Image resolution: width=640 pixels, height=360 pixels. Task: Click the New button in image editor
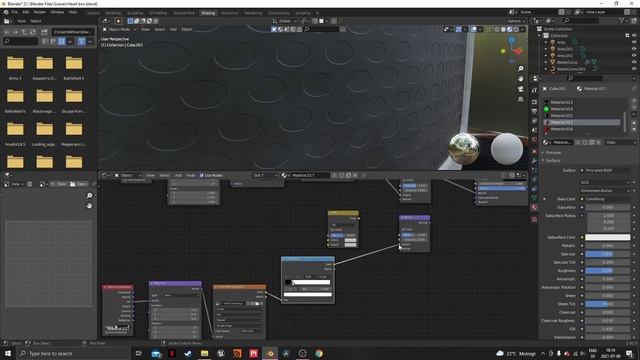pos(59,184)
